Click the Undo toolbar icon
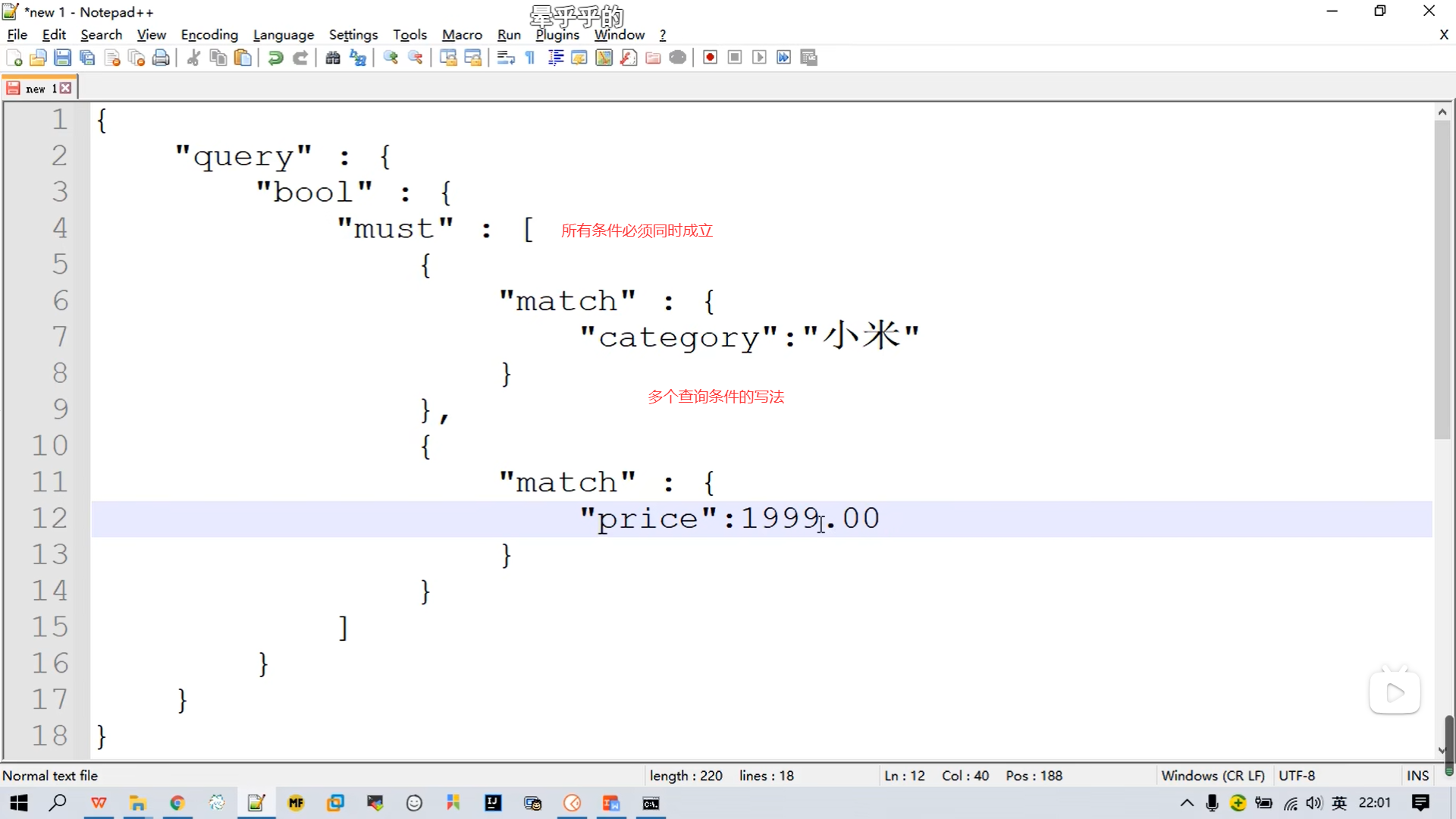The image size is (1456, 819). [276, 58]
